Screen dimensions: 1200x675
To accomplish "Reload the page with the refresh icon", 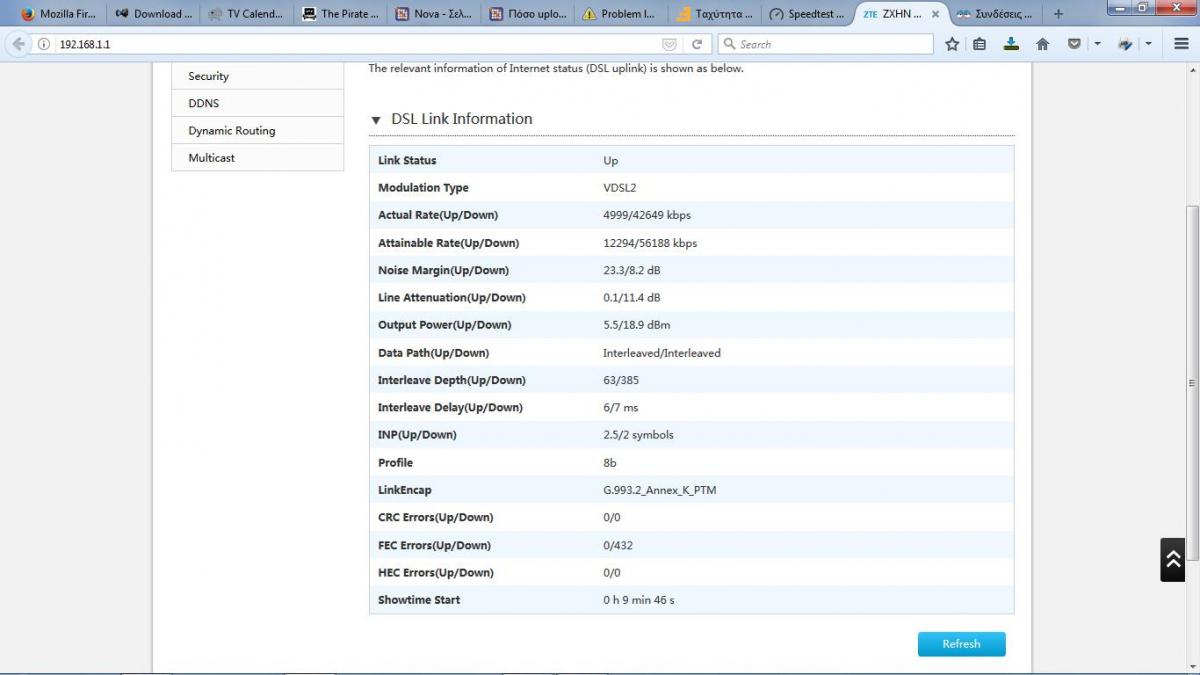I will (697, 44).
